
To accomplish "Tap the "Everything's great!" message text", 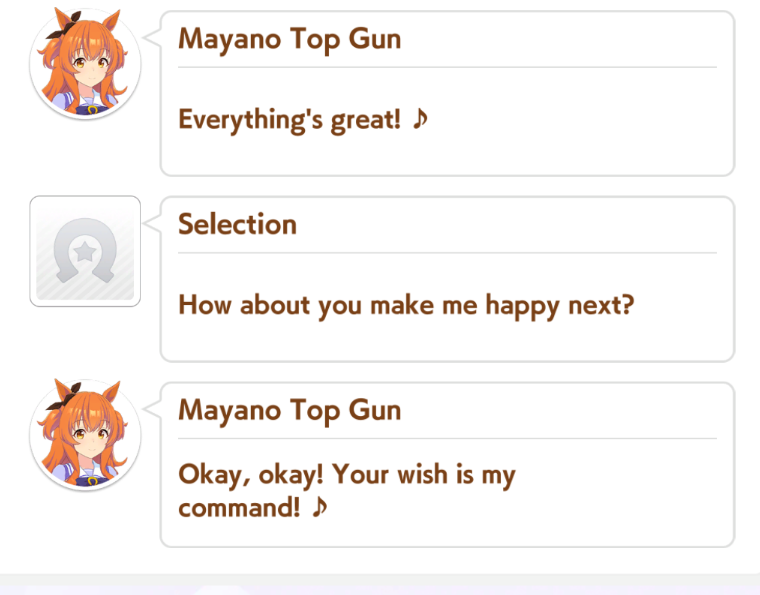I will [x=290, y=120].
